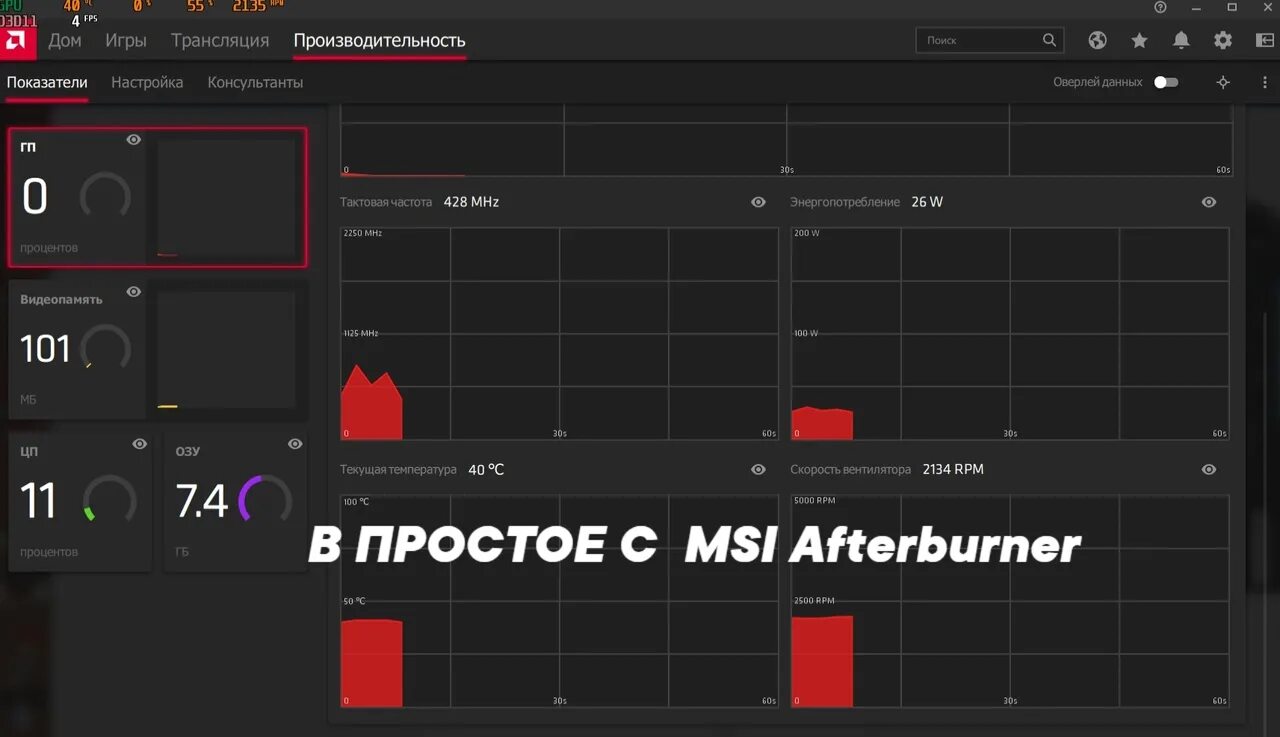Click the Энергопотребление 26 W label
This screenshot has width=1280, height=737.
(866, 202)
